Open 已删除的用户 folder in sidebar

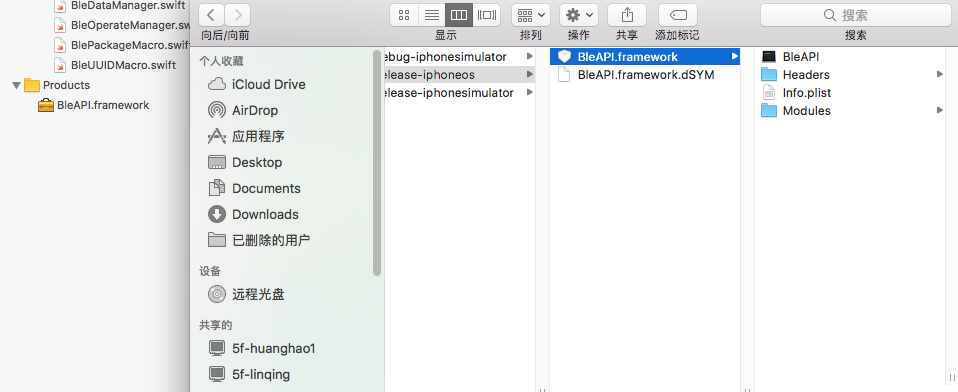pyautogui.click(x=259, y=240)
